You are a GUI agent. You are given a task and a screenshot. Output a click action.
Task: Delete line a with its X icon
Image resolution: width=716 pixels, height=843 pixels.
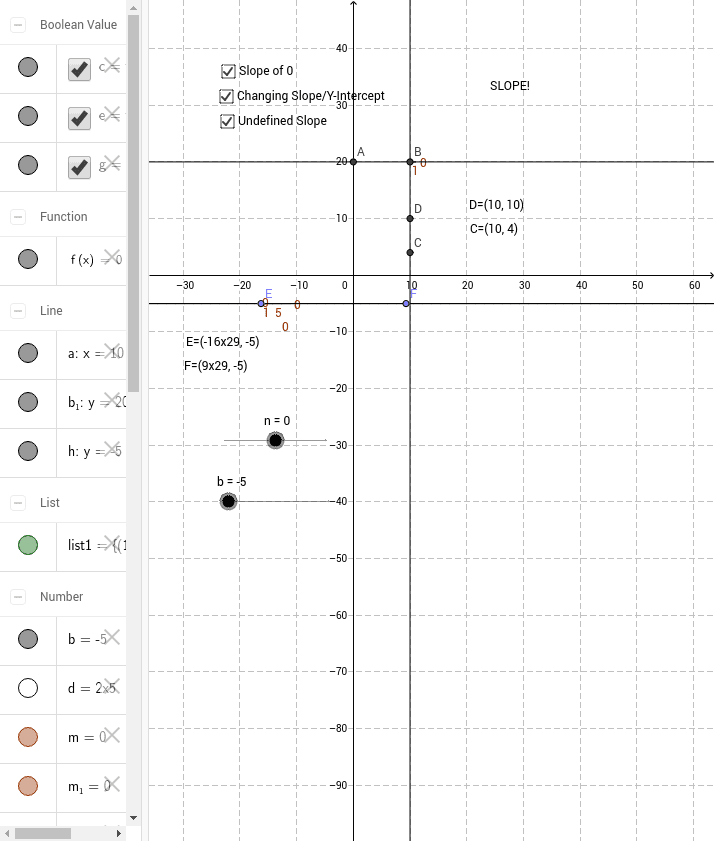(x=112, y=351)
